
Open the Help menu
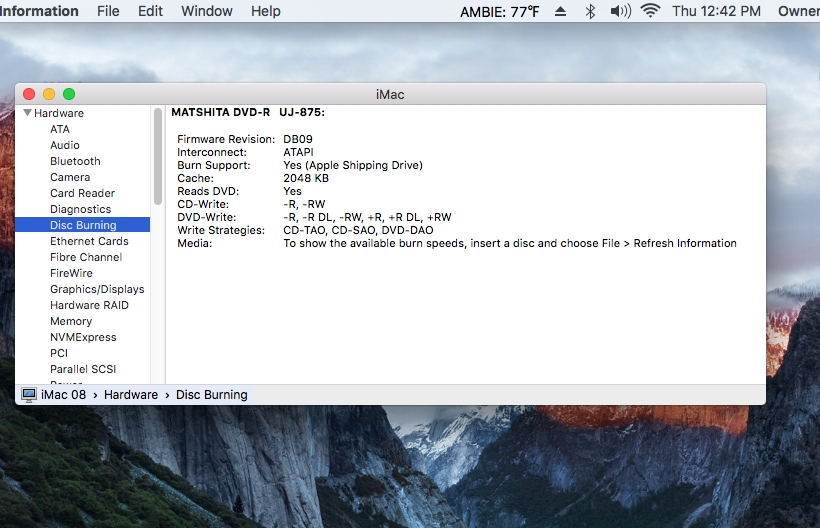point(266,11)
